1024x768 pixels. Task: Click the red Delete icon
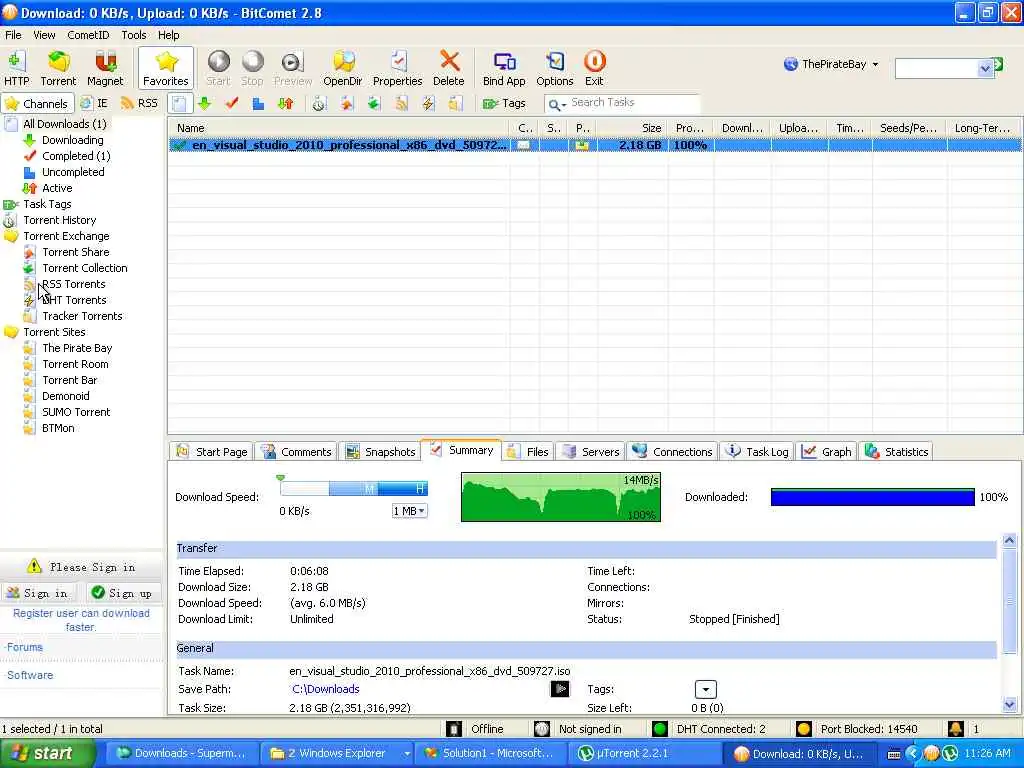click(x=449, y=68)
